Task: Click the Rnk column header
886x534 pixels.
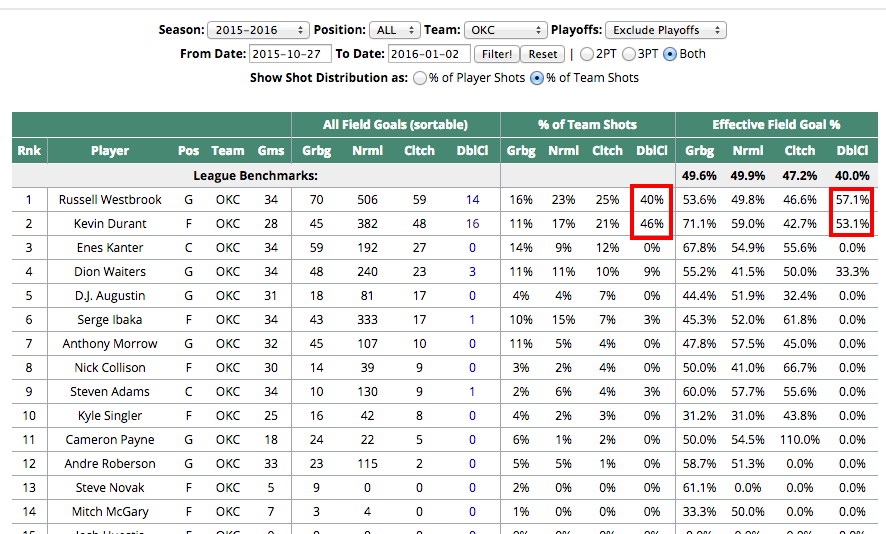Action: pos(29,151)
